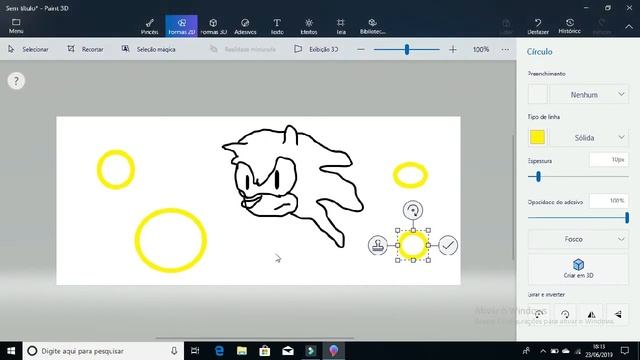The width and height of the screenshot is (640, 360).
Task: Adjust the Espessura slider
Action: click(538, 176)
